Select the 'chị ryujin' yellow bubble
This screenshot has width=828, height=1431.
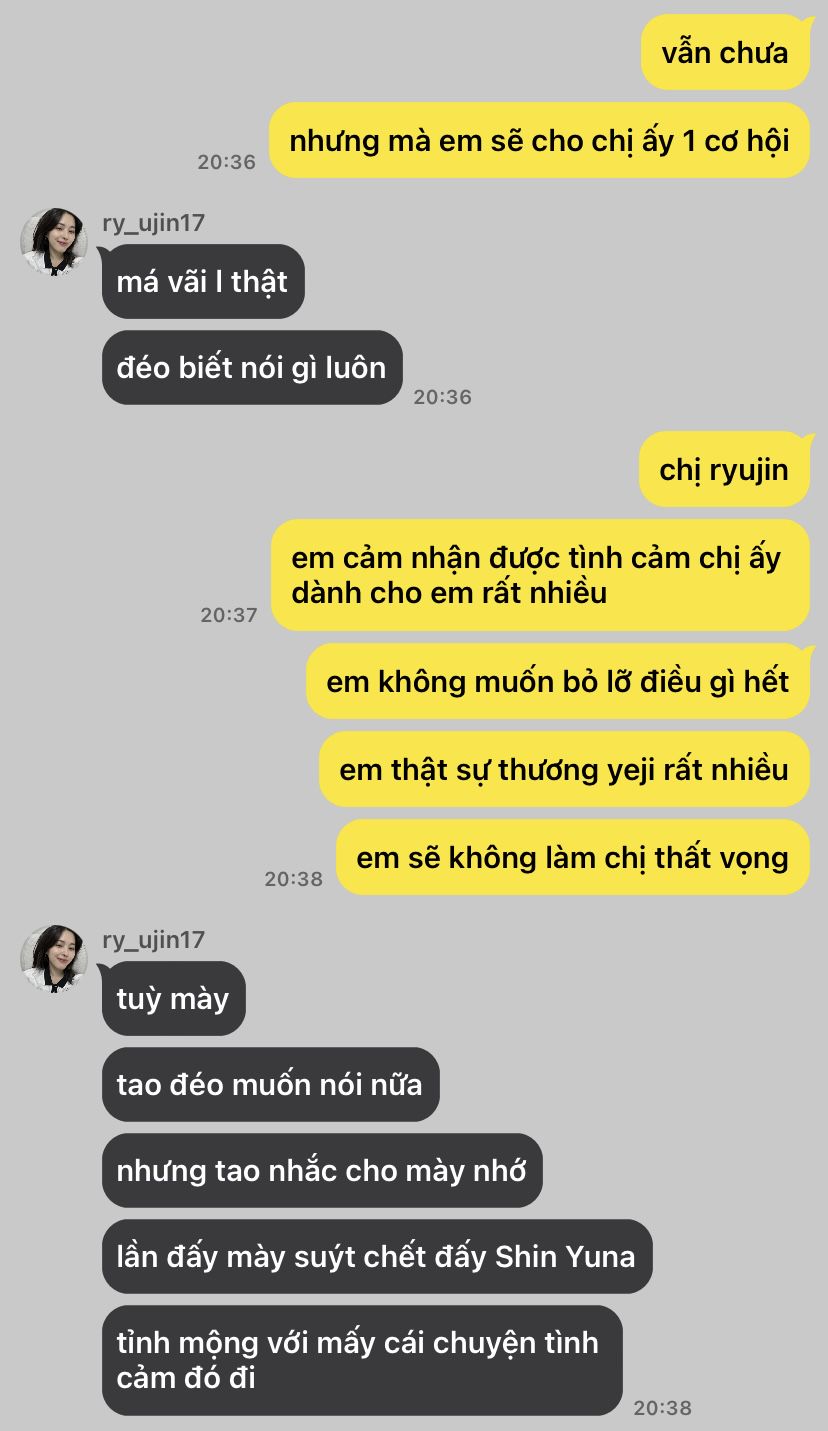pyautogui.click(x=724, y=469)
